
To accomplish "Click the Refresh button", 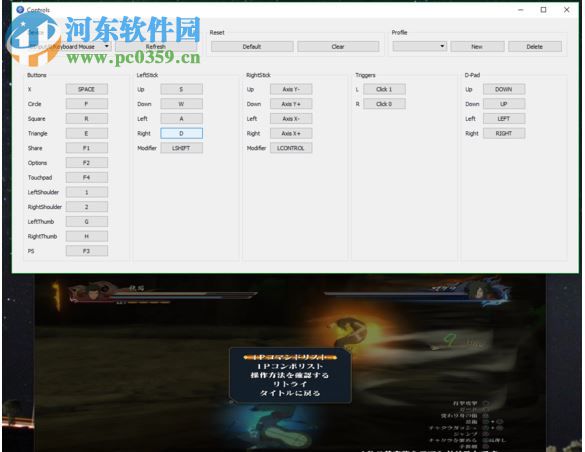I will click(156, 47).
